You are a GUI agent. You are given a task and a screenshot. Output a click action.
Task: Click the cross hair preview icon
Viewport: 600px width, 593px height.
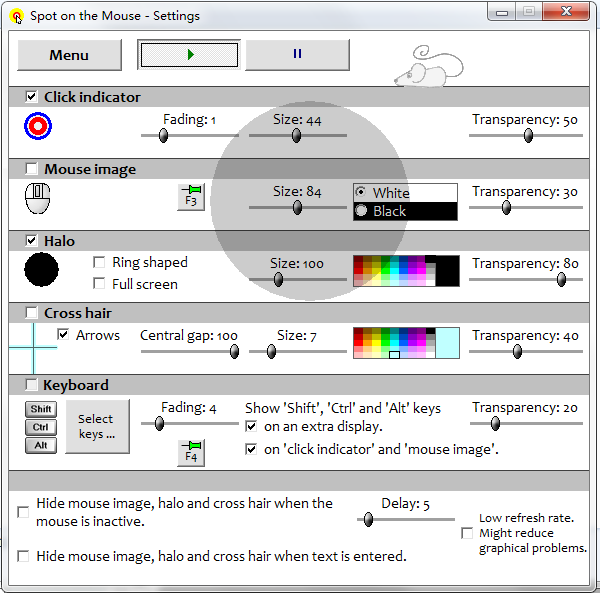[33, 348]
